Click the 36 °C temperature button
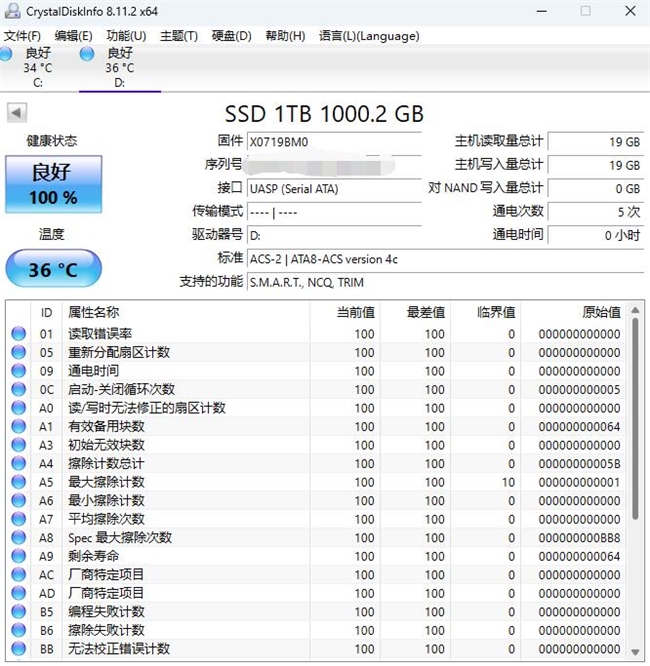 (53, 270)
